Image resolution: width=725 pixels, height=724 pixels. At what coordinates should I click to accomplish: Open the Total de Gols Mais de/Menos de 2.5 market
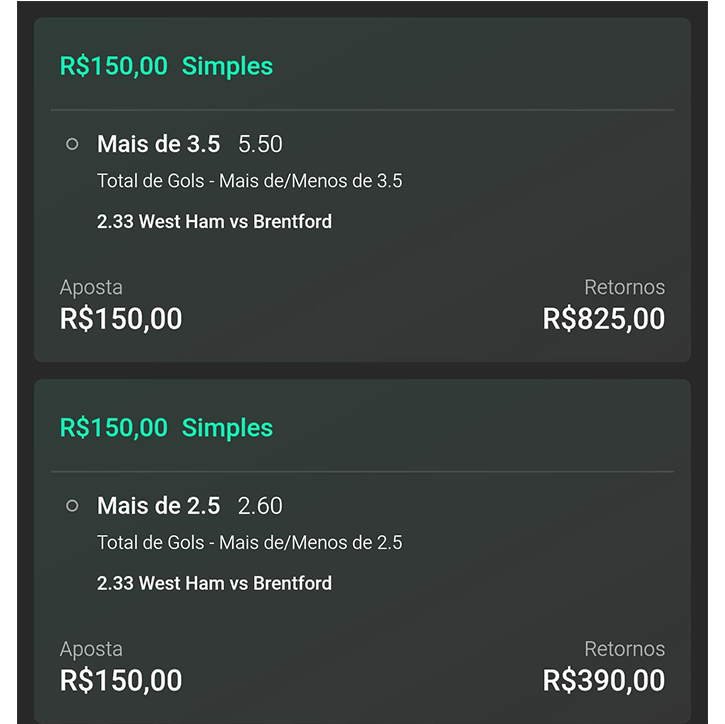249,543
